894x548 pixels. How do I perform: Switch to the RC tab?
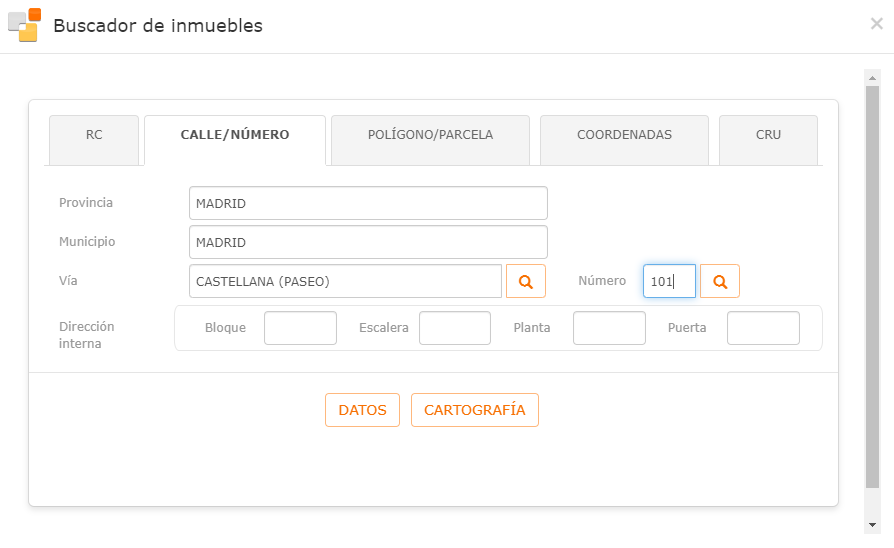(94, 140)
